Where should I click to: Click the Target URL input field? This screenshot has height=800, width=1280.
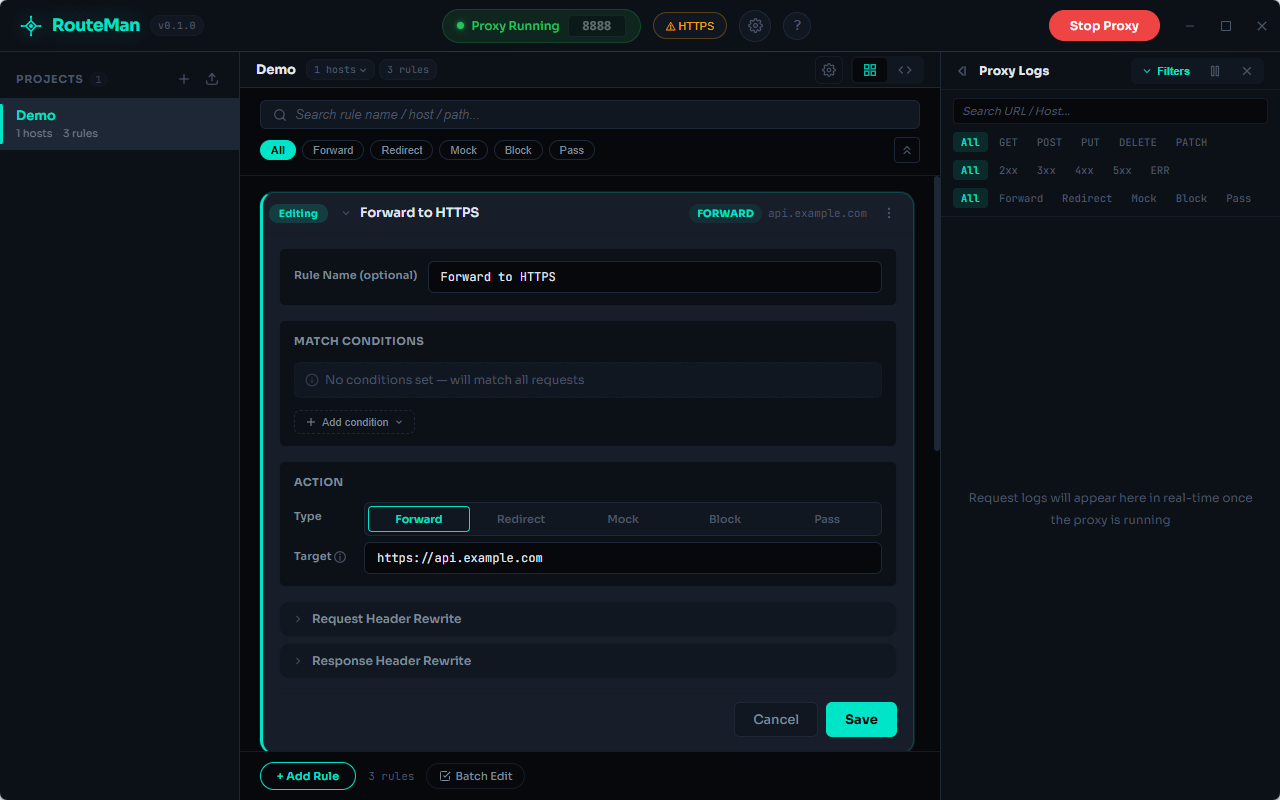click(622, 558)
